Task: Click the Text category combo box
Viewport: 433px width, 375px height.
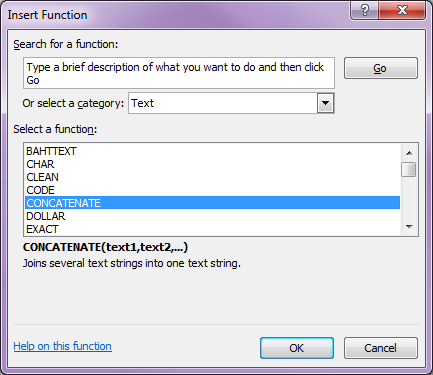Action: (x=231, y=103)
